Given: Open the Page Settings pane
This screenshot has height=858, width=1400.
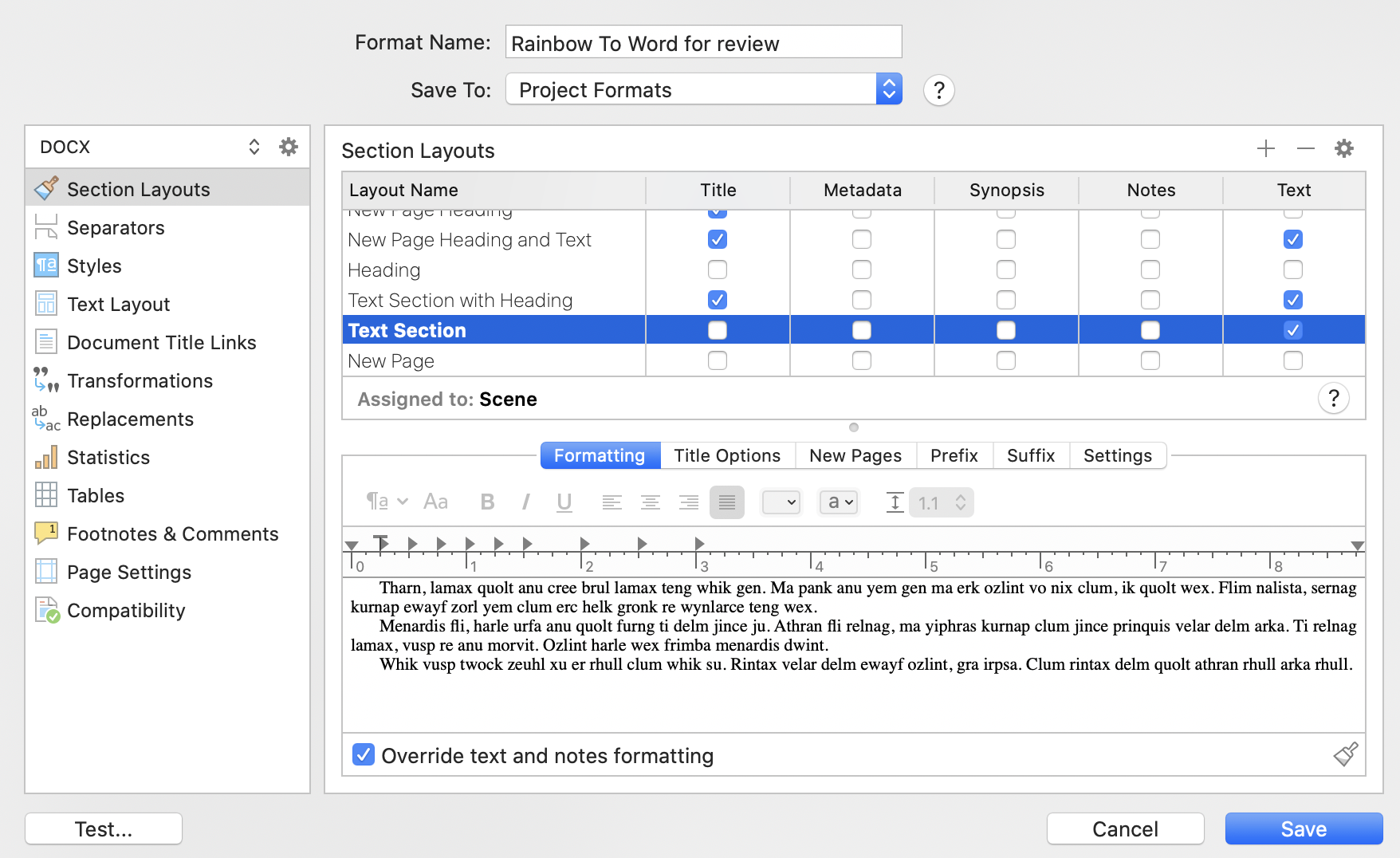Looking at the screenshot, I should point(167,572).
